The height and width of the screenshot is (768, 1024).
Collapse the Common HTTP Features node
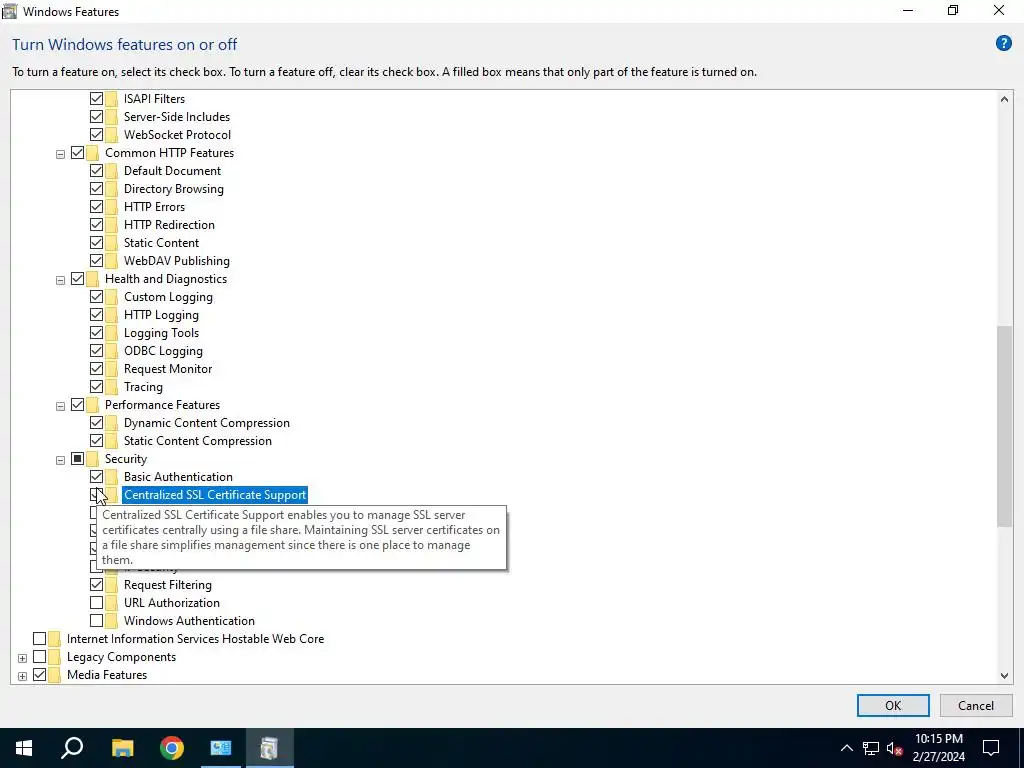[x=60, y=154]
